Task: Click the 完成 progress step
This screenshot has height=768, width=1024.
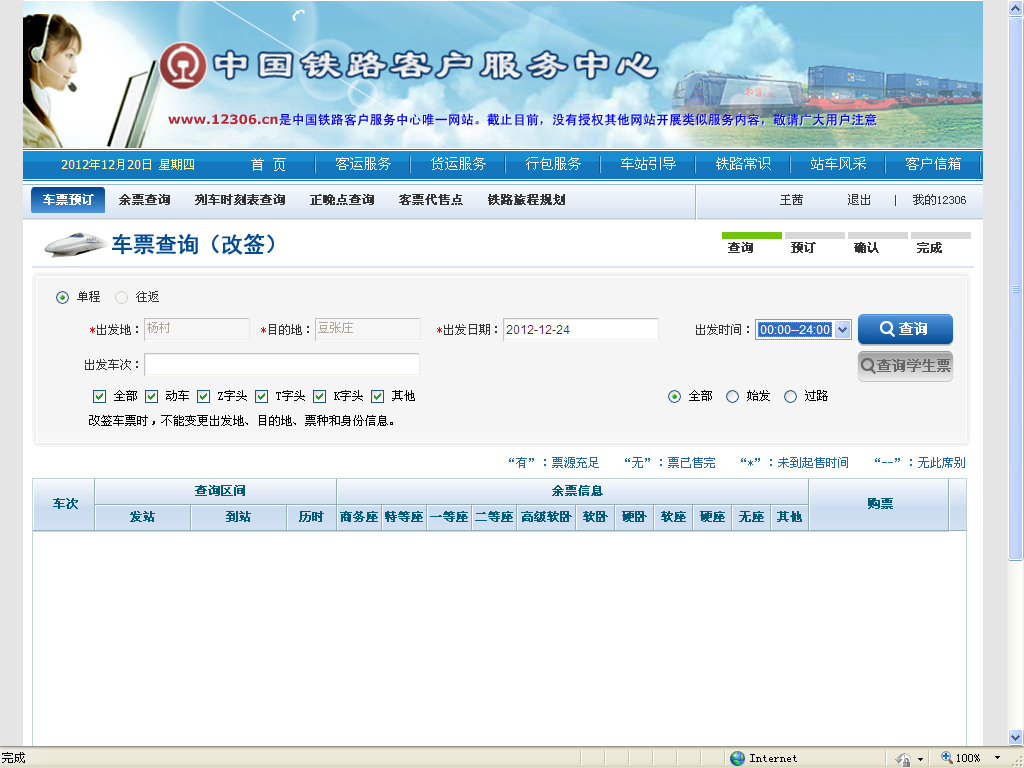Action: 929,248
